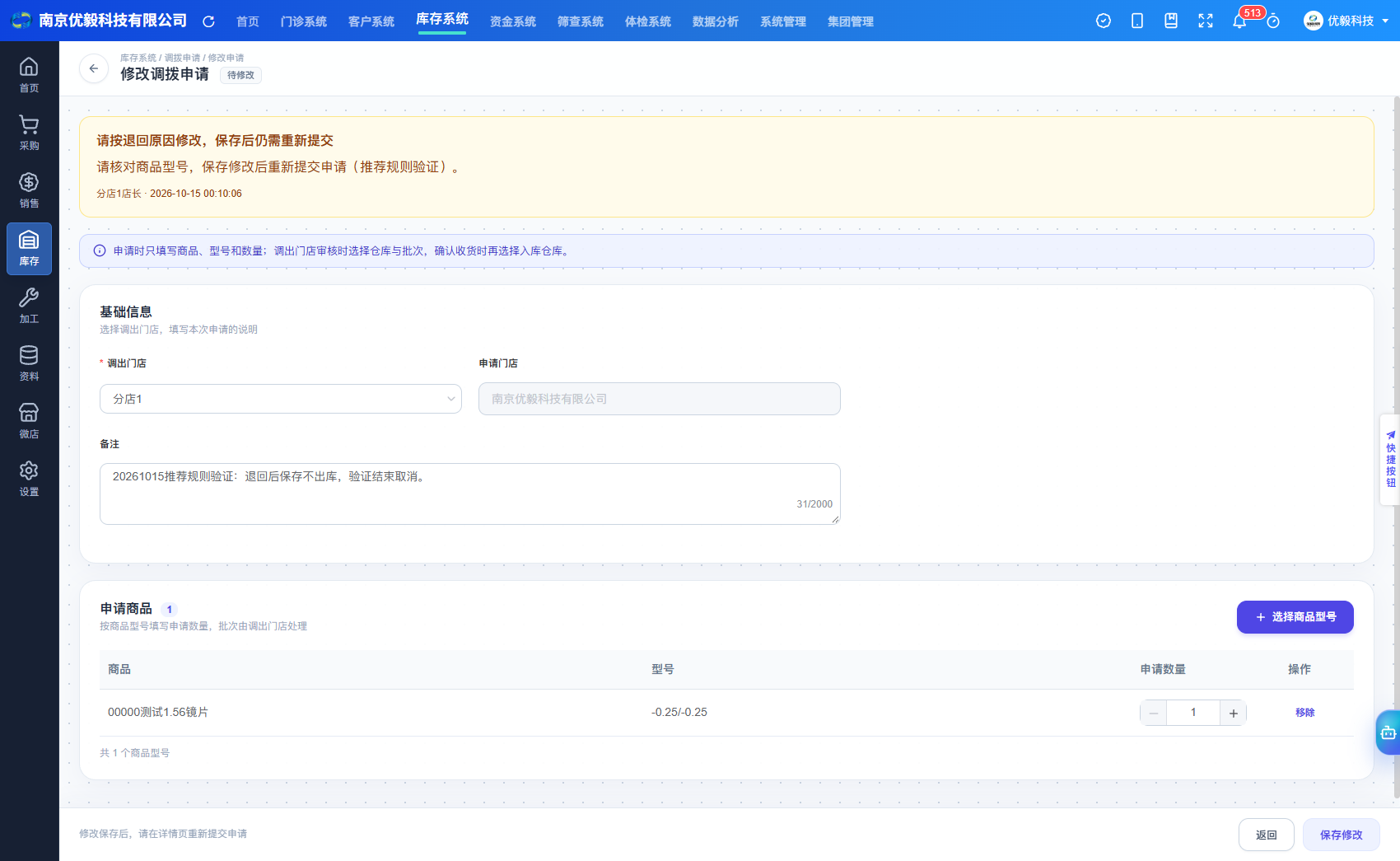Open the 资料 database sidebar icon
Viewport: 1400px width, 861px height.
[29, 363]
